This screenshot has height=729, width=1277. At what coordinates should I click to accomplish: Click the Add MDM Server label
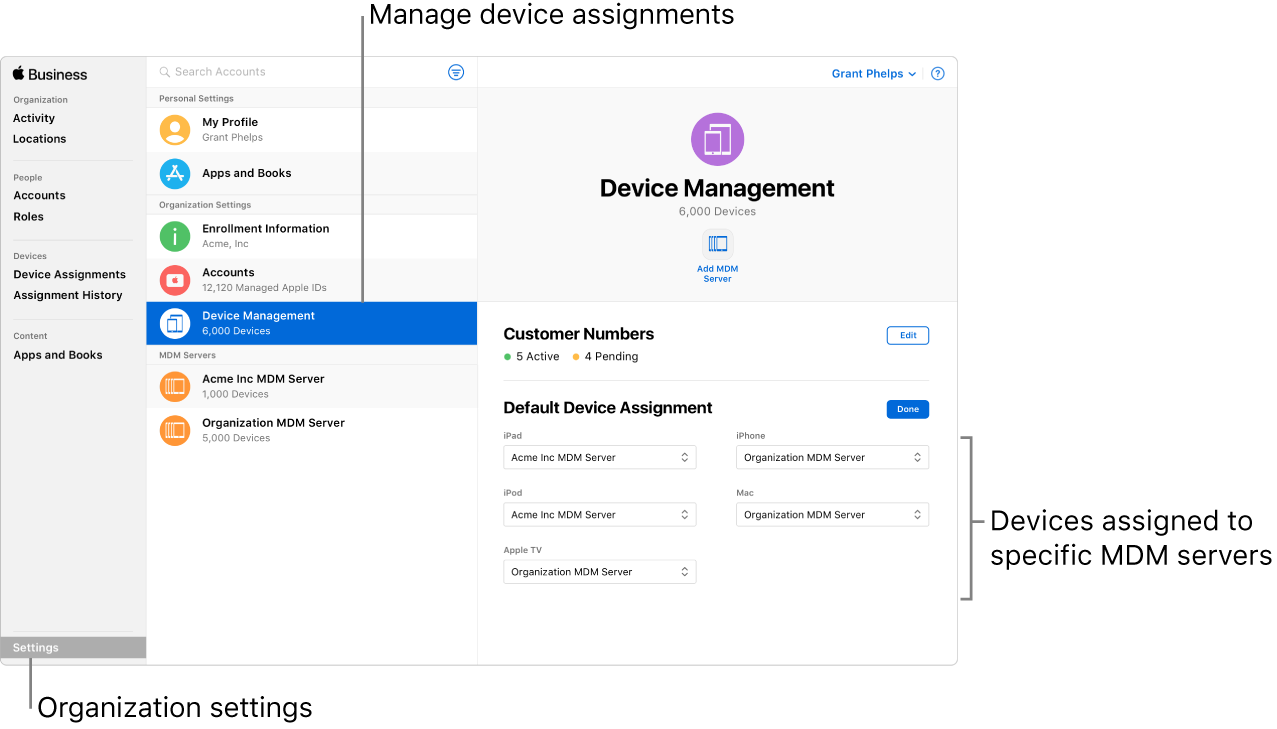coord(717,274)
